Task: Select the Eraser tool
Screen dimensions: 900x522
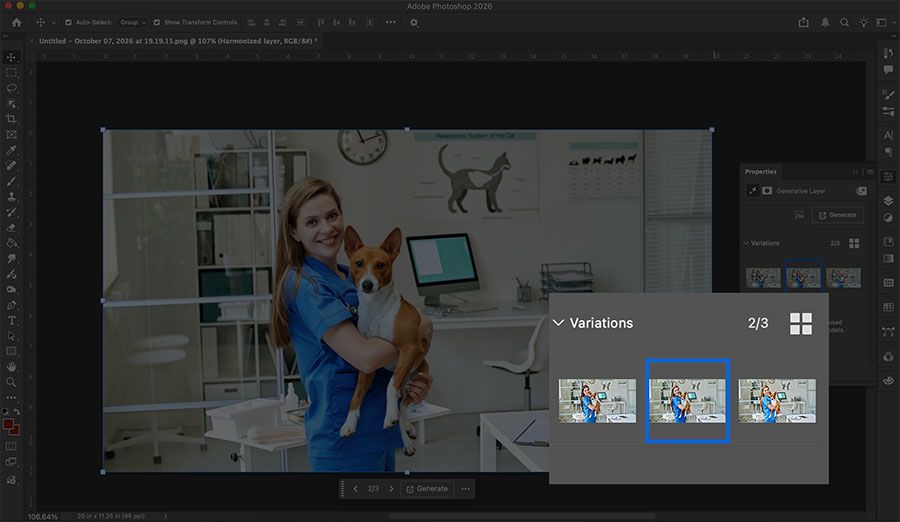Action: 11,227
